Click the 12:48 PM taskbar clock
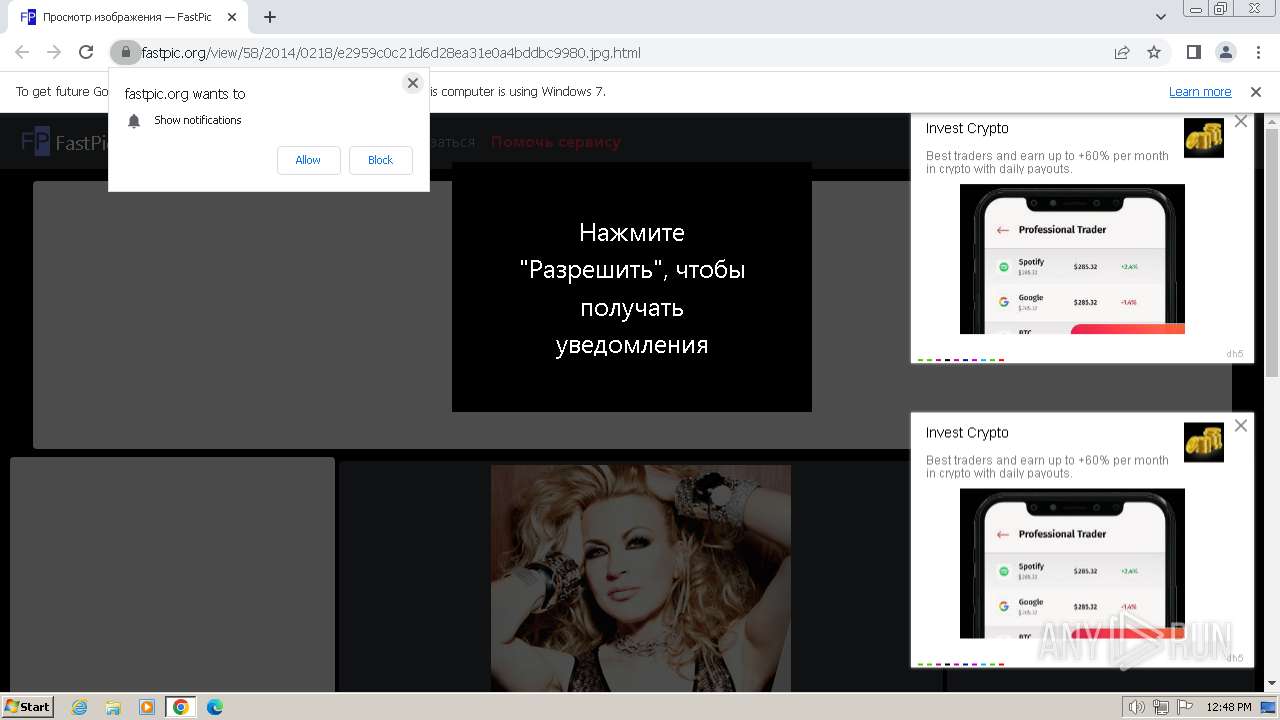 [1229, 707]
